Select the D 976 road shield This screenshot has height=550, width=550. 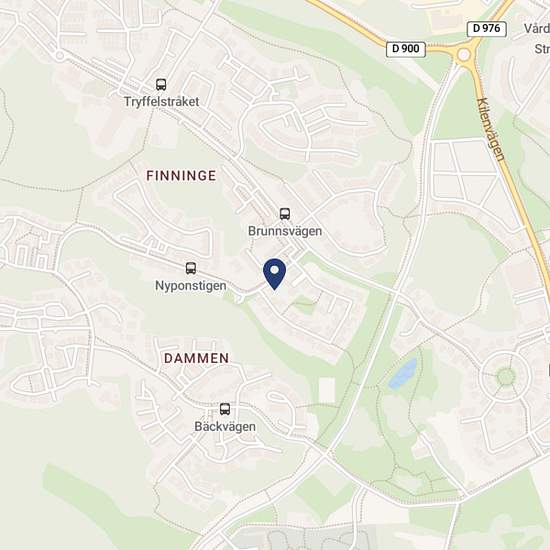point(487,29)
